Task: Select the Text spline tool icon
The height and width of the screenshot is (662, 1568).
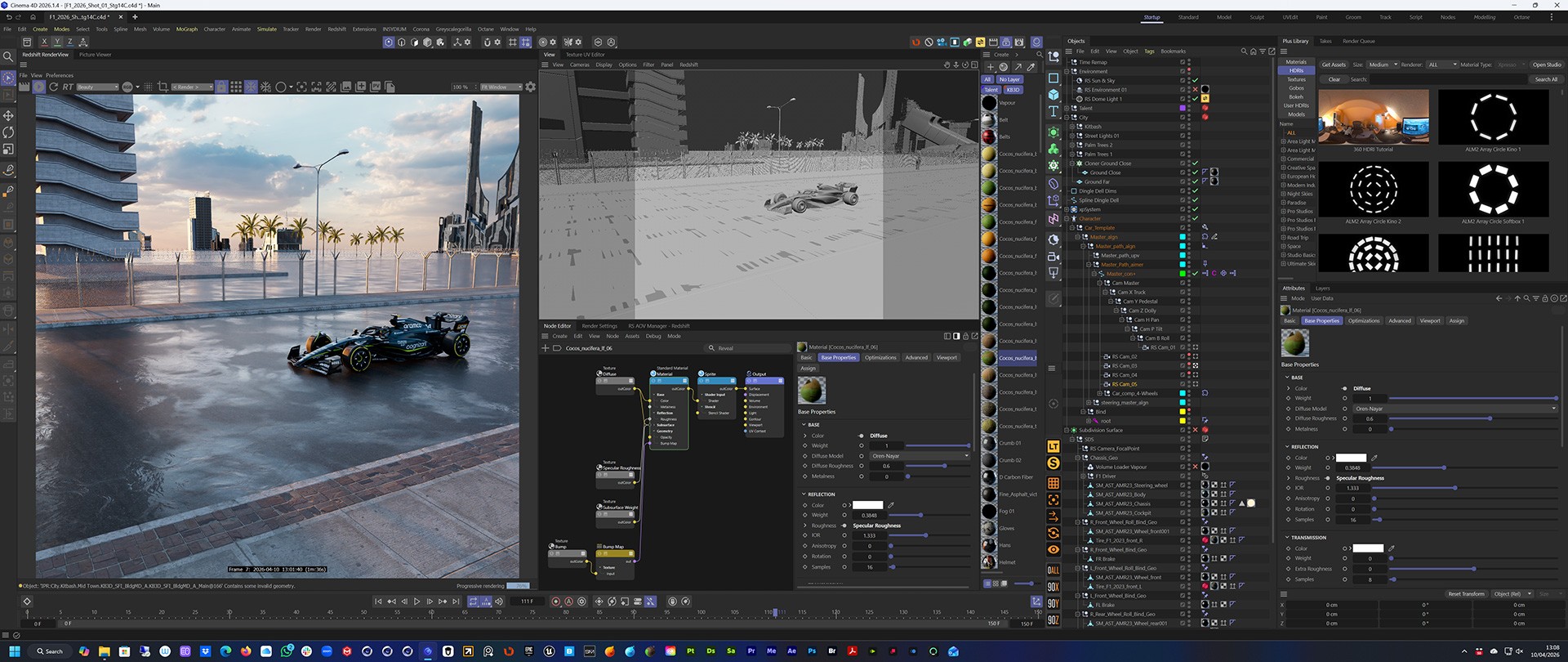Action: point(1053,112)
